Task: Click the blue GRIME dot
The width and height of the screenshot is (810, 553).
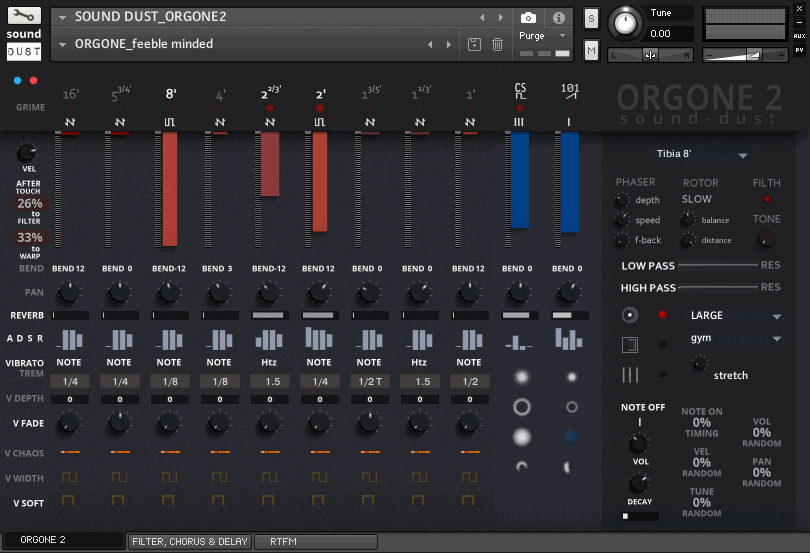Action: (18, 81)
